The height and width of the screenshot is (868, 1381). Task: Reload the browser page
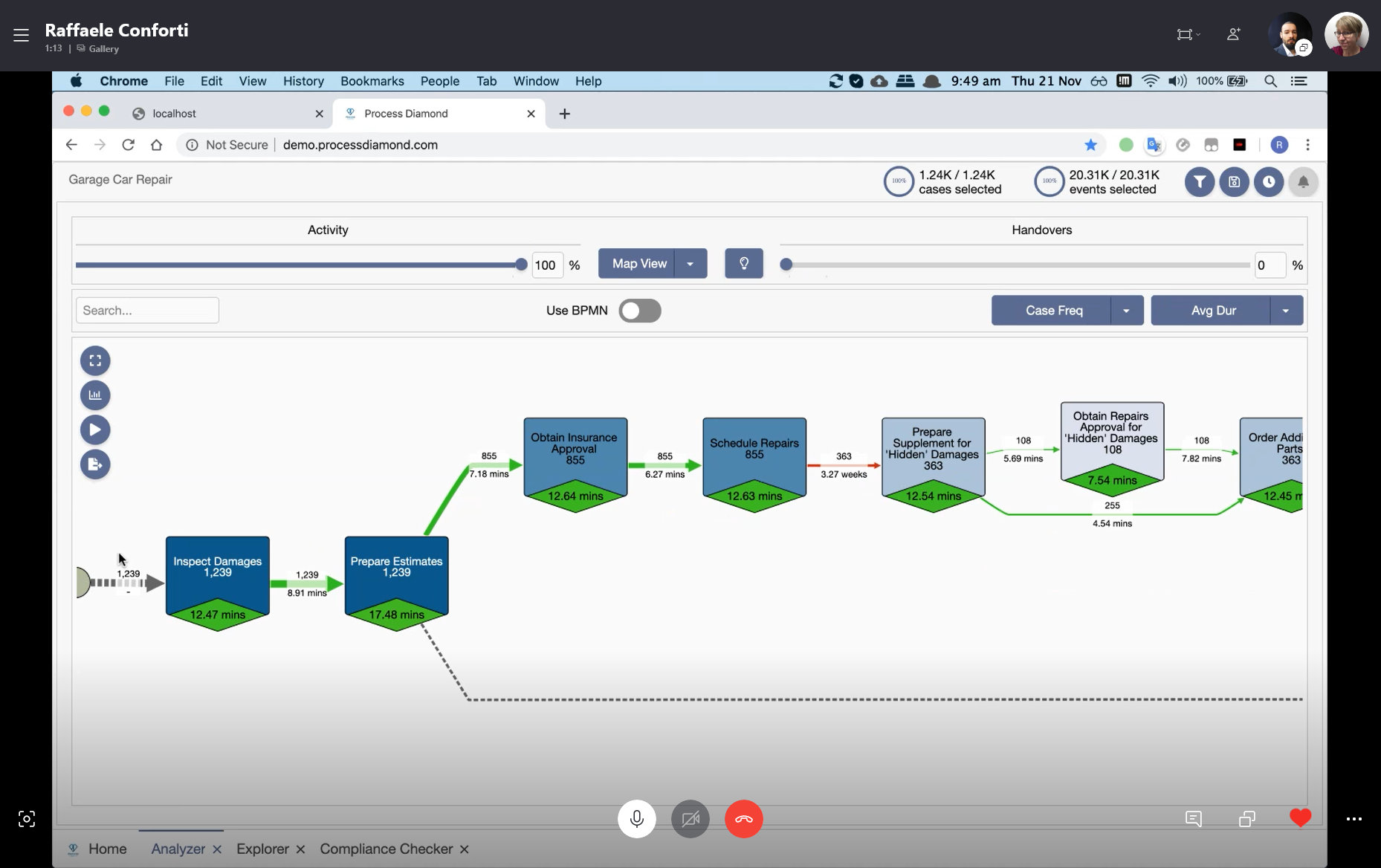coord(128,145)
